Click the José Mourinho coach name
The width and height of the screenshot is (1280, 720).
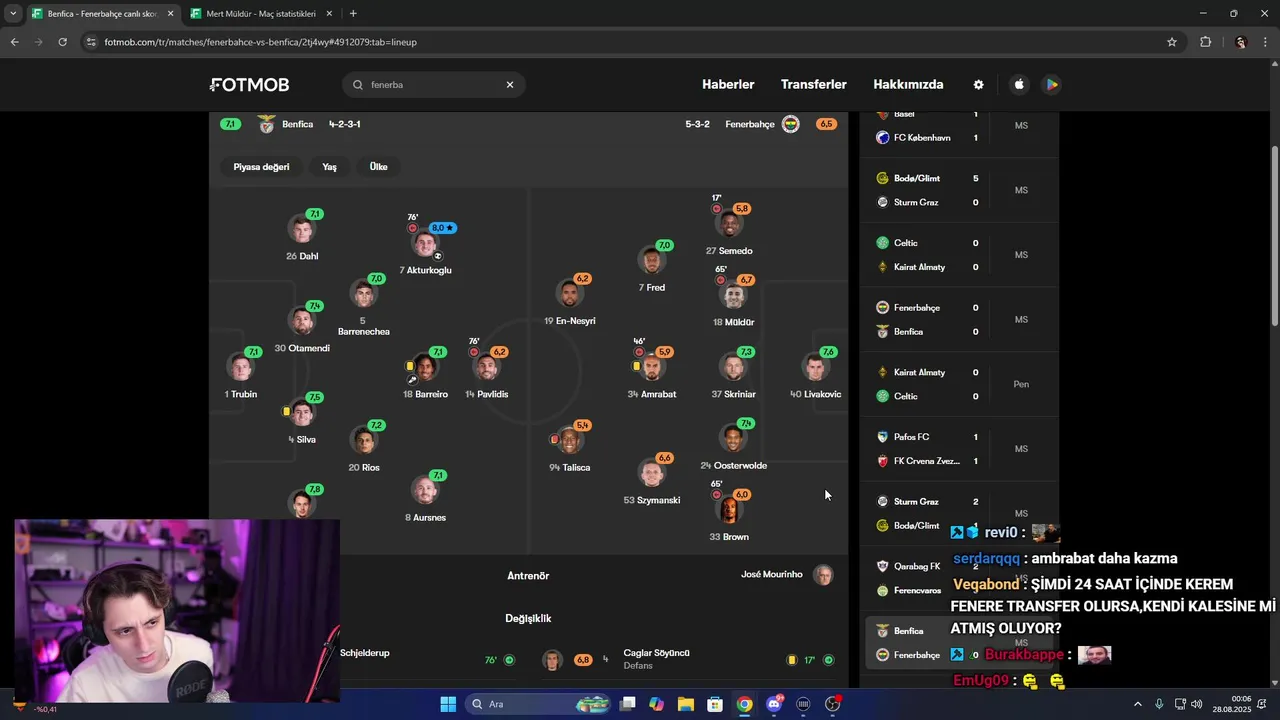coord(771,574)
